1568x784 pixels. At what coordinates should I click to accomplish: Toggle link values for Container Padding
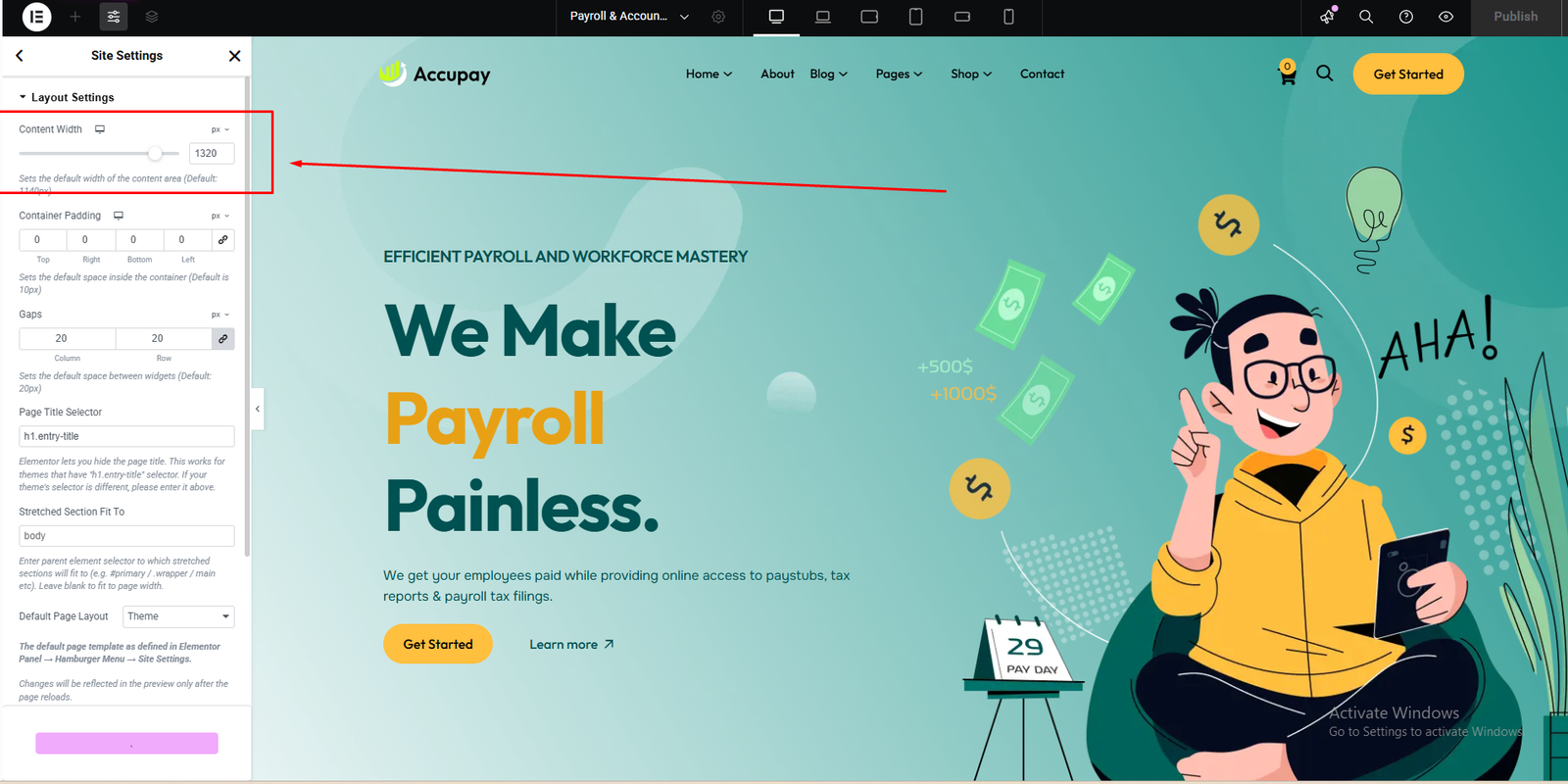[223, 240]
